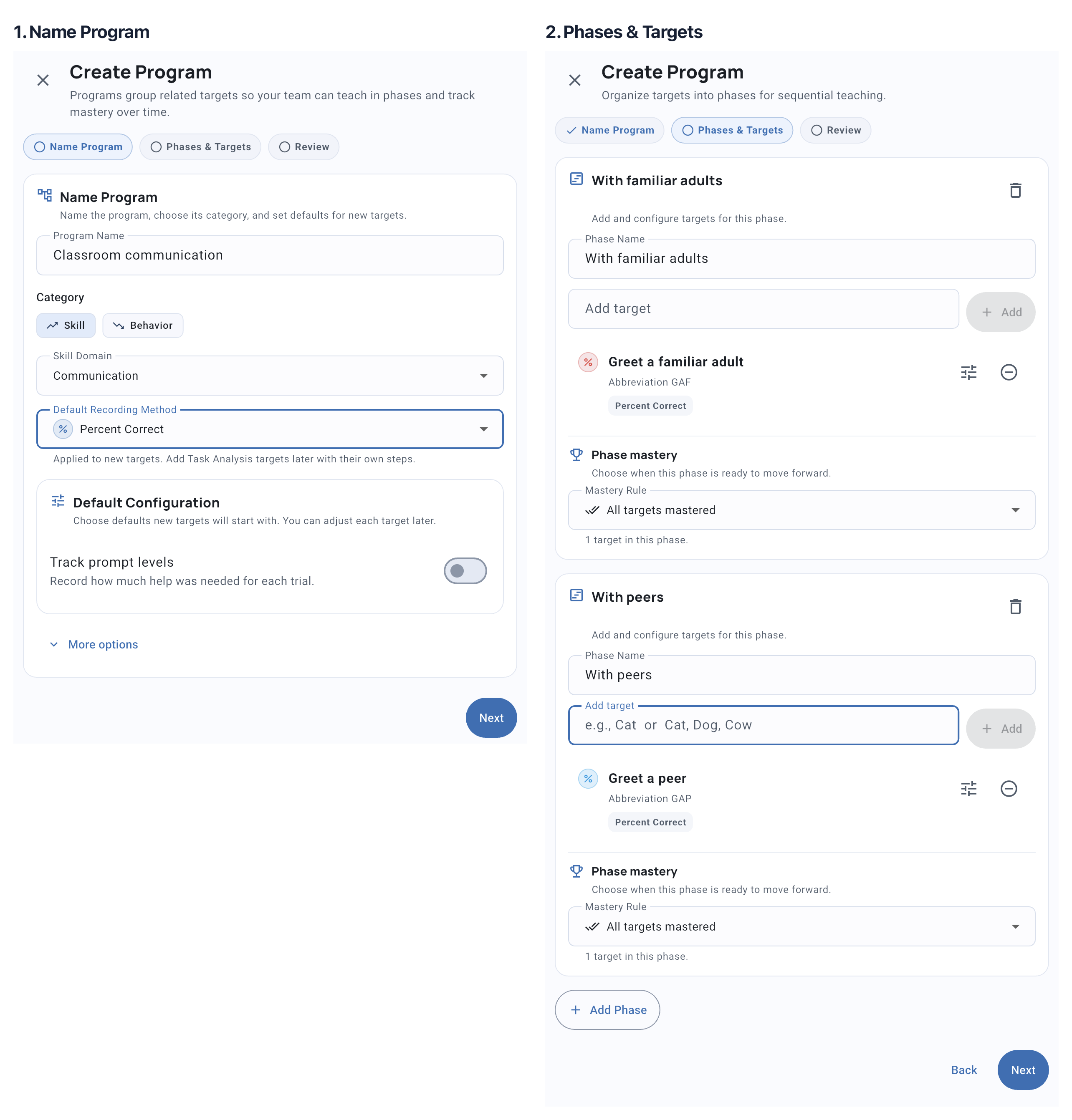Enable the Track prompt levels switch
Viewport: 1072px width, 1120px height.
pyautogui.click(x=465, y=570)
